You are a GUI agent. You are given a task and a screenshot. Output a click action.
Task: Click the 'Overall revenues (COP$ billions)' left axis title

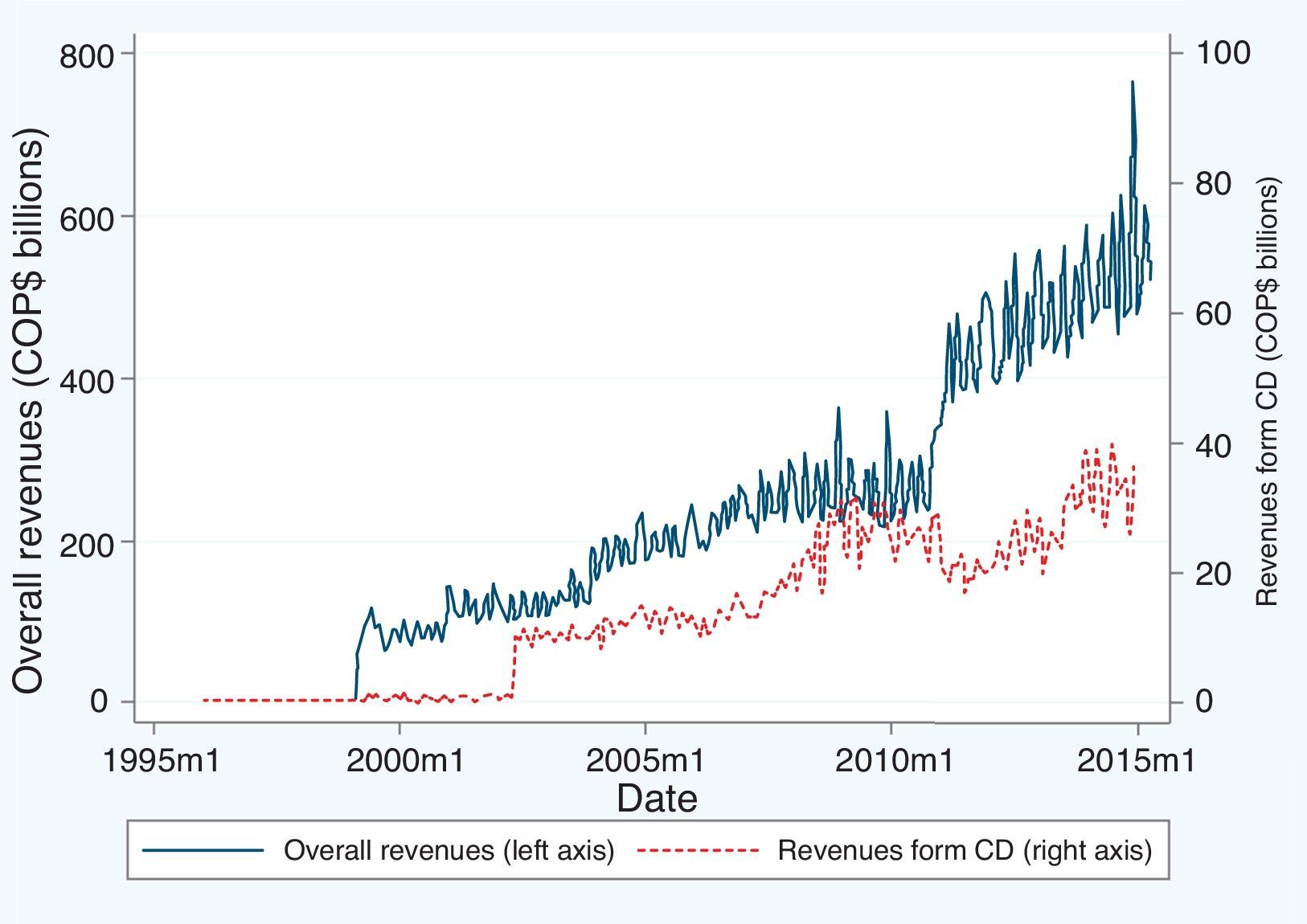28,410
